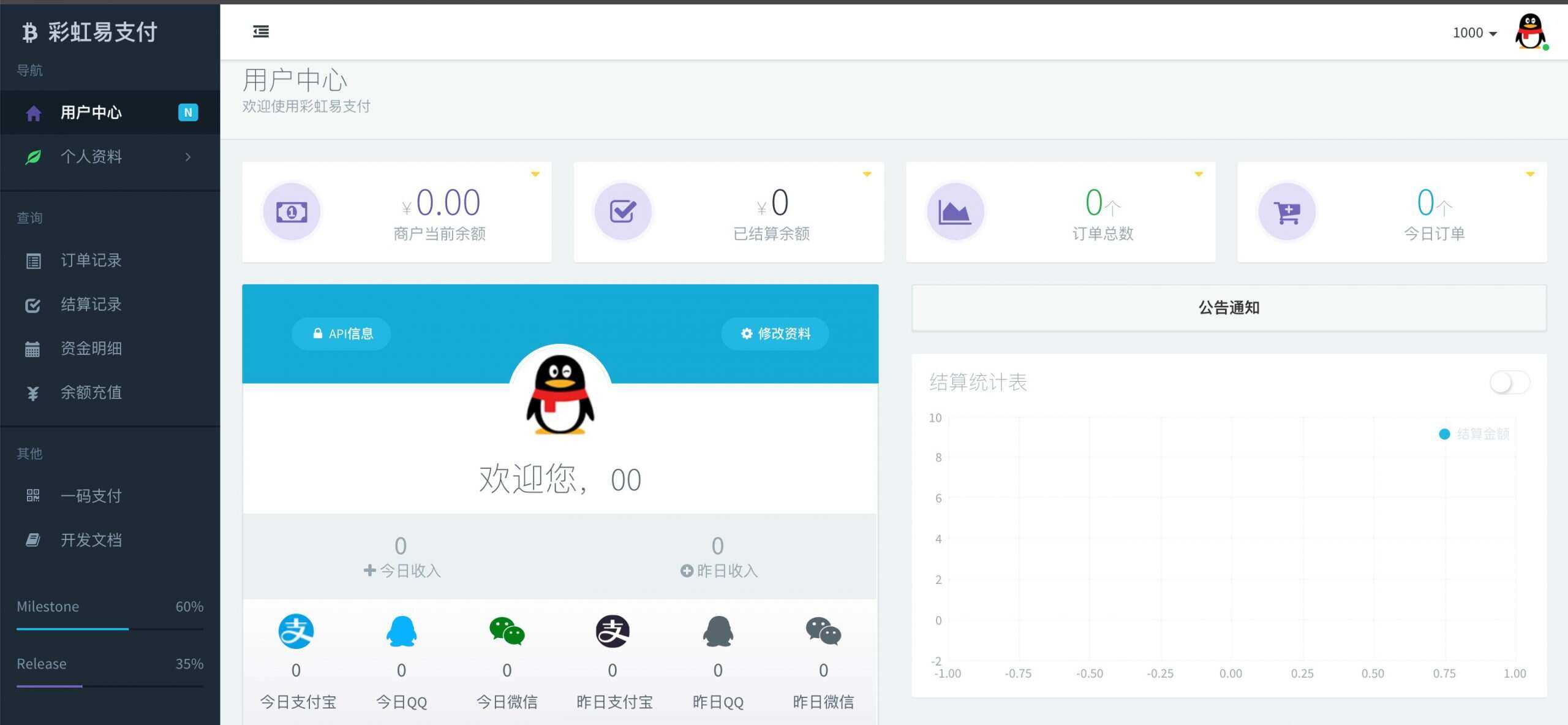Open the 公告通知 panel header
Viewport: 1568px width, 725px height.
click(1228, 308)
